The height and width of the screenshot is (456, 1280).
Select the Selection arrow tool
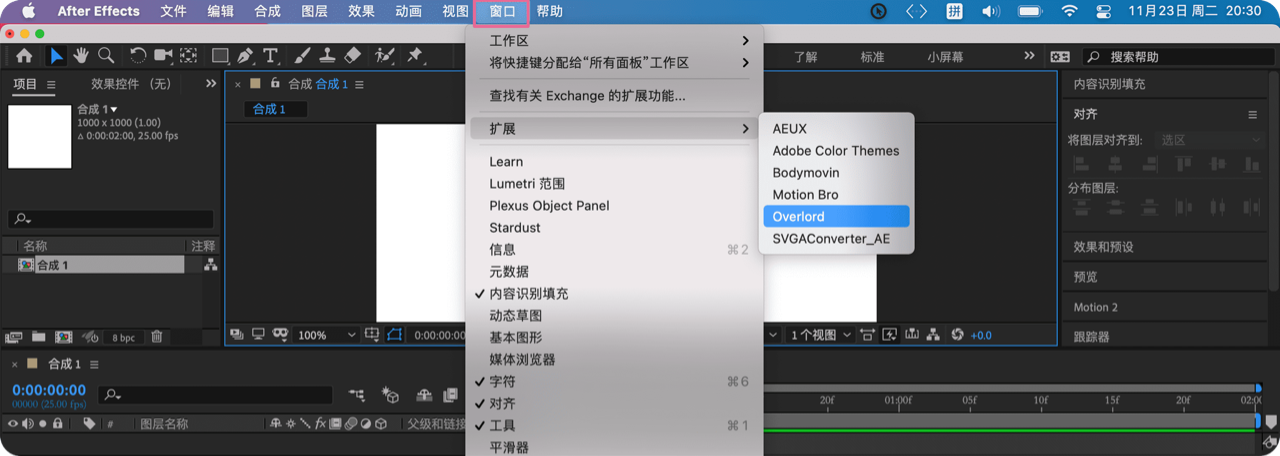pos(57,56)
